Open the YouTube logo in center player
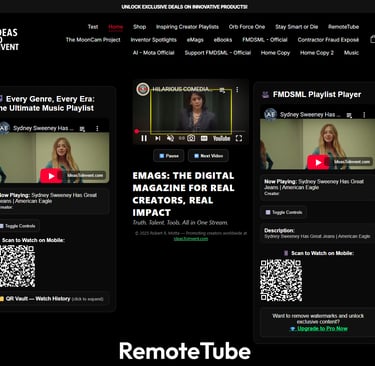The image size is (375, 366). tap(222, 138)
